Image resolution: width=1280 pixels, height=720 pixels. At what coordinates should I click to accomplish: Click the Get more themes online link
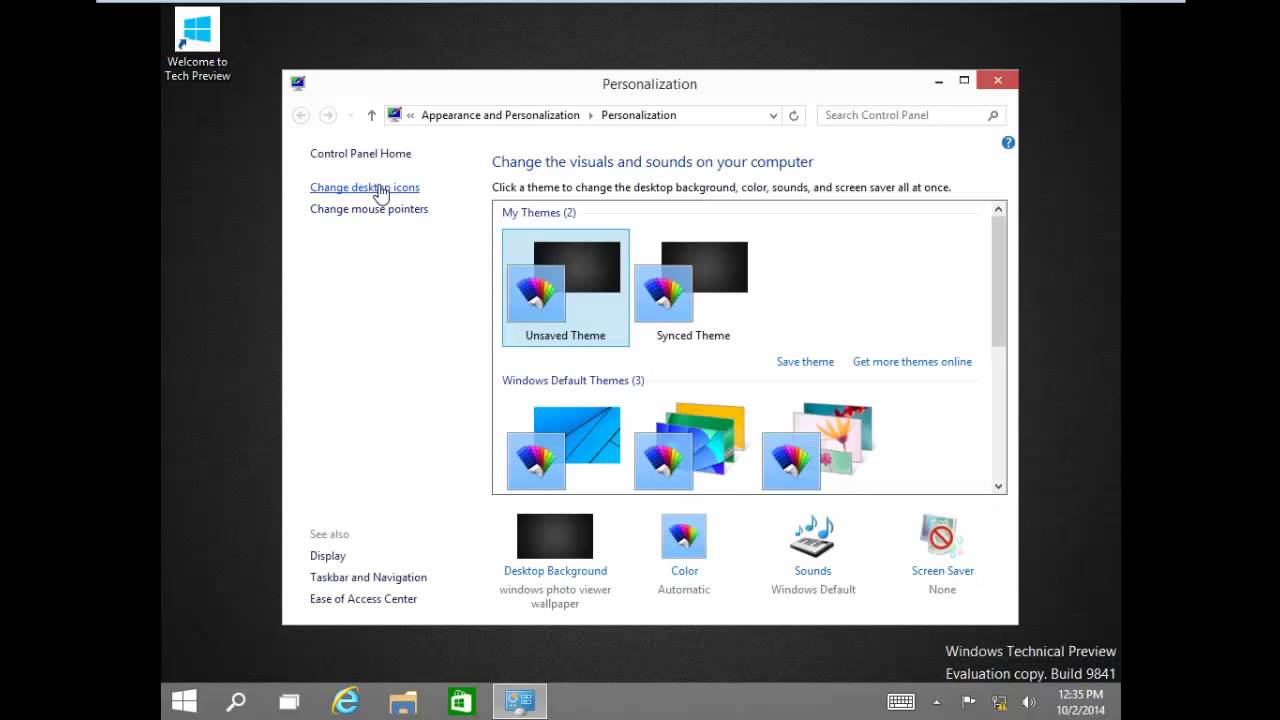coord(912,362)
